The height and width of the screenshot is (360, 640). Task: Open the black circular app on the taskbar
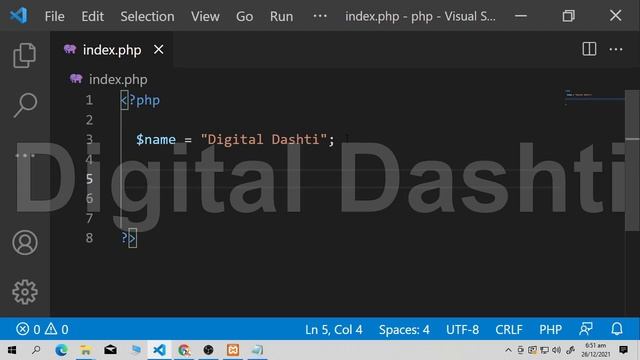209,350
